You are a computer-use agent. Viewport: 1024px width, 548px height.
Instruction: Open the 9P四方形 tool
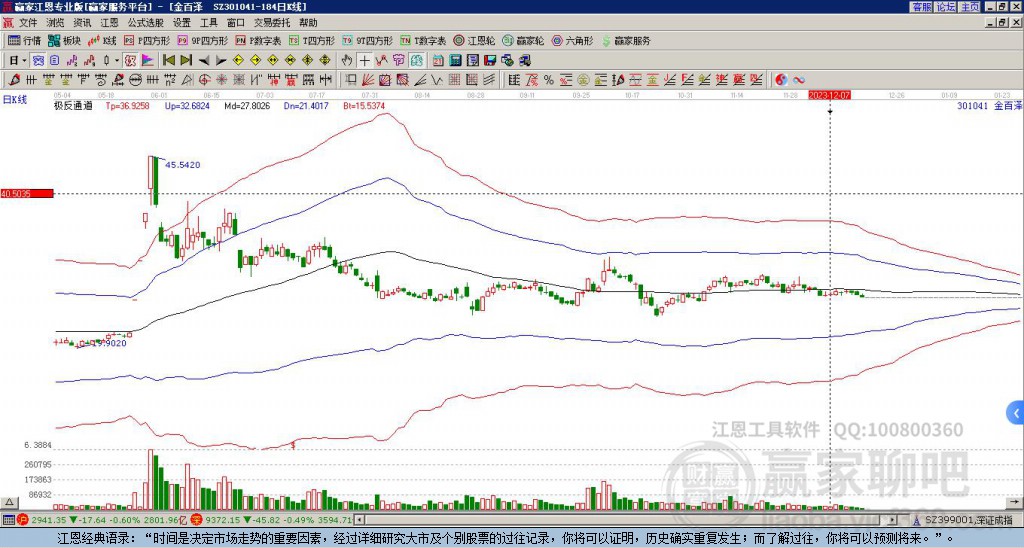[x=203, y=40]
